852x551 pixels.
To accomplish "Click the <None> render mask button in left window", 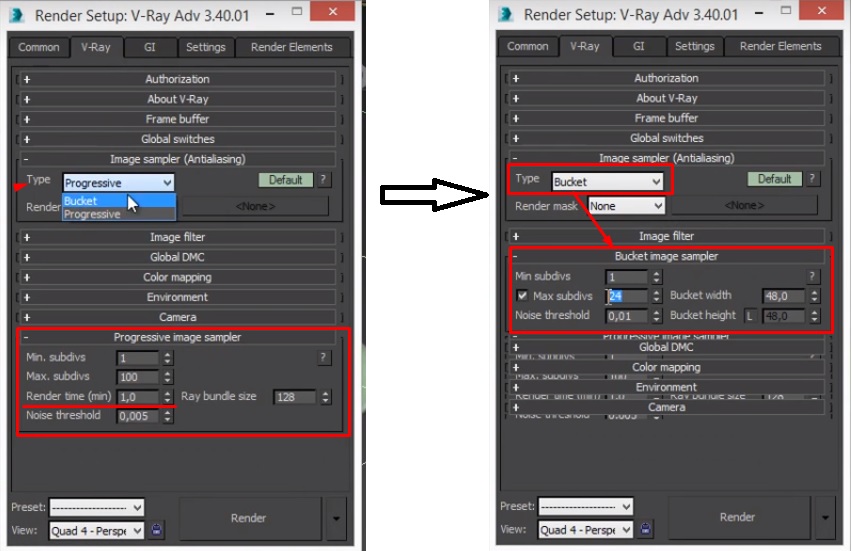I will (255, 206).
